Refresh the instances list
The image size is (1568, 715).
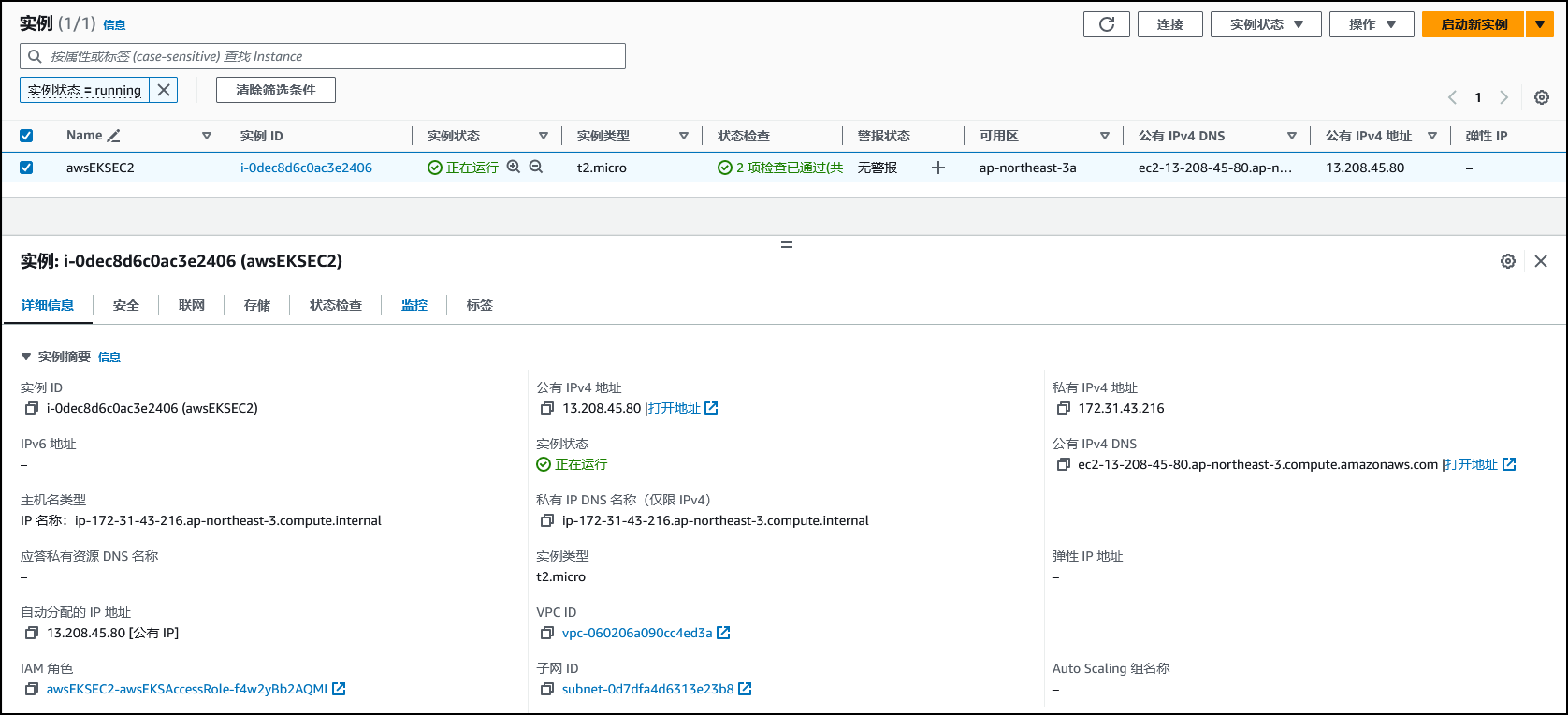coord(1107,24)
